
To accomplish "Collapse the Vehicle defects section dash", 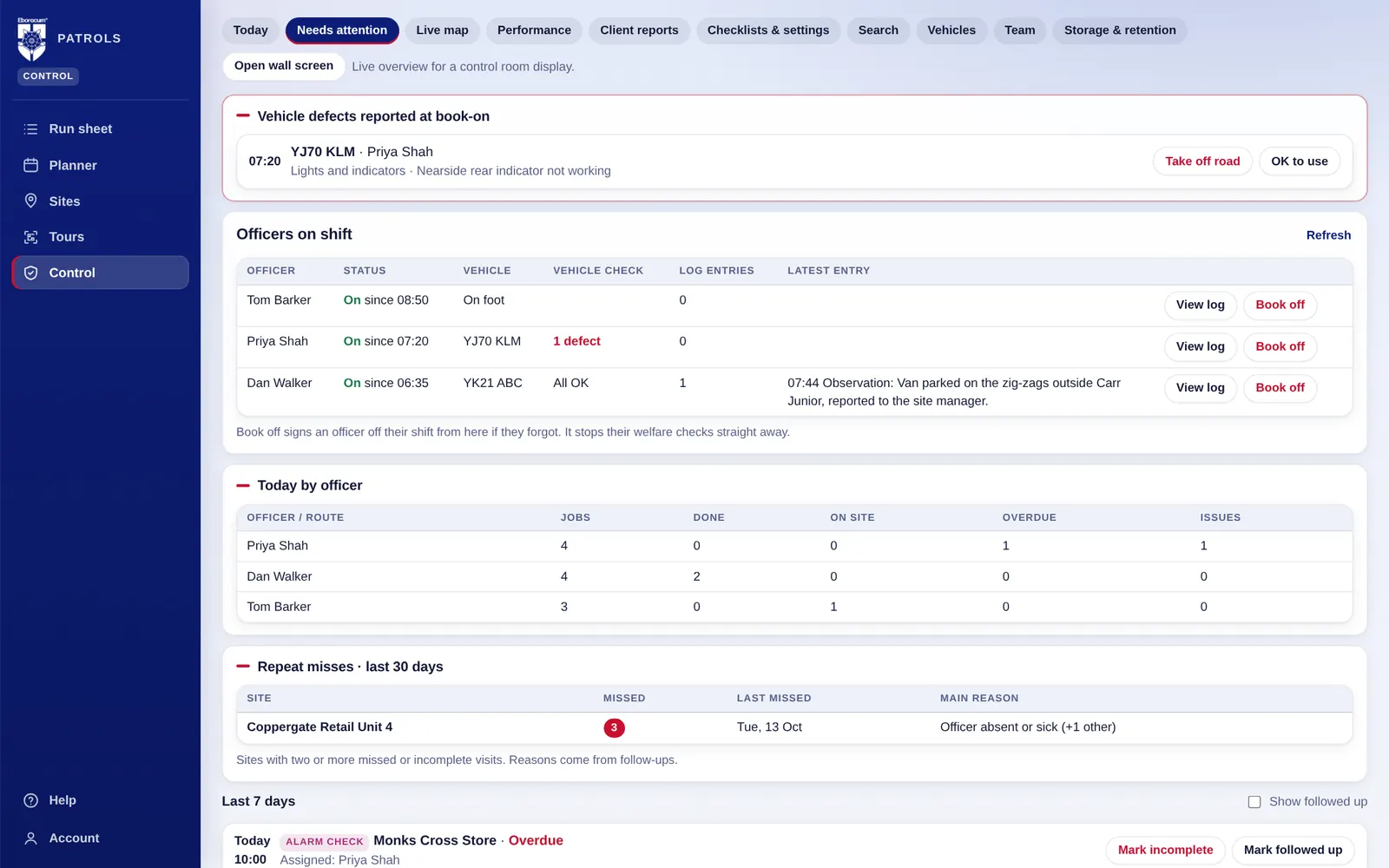I will click(243, 115).
